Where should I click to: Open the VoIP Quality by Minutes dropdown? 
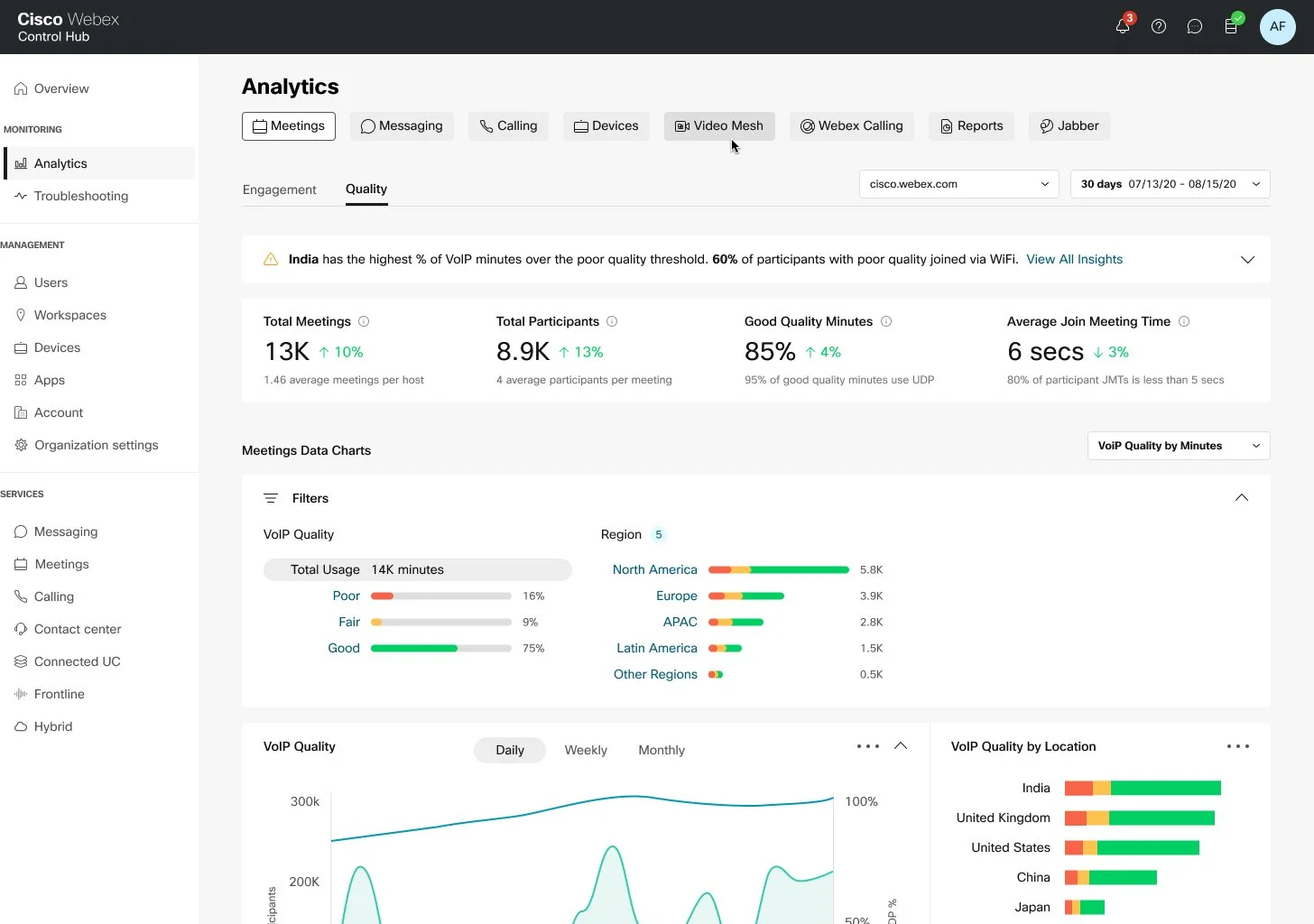coord(1179,446)
